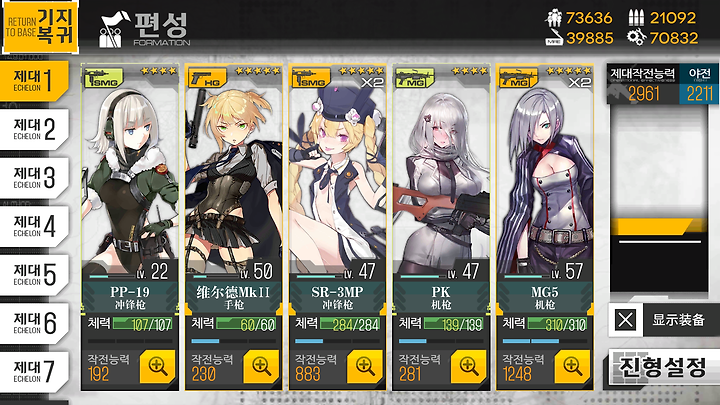
Task: Select the Echelon 5 tab
Action: [x=34, y=275]
